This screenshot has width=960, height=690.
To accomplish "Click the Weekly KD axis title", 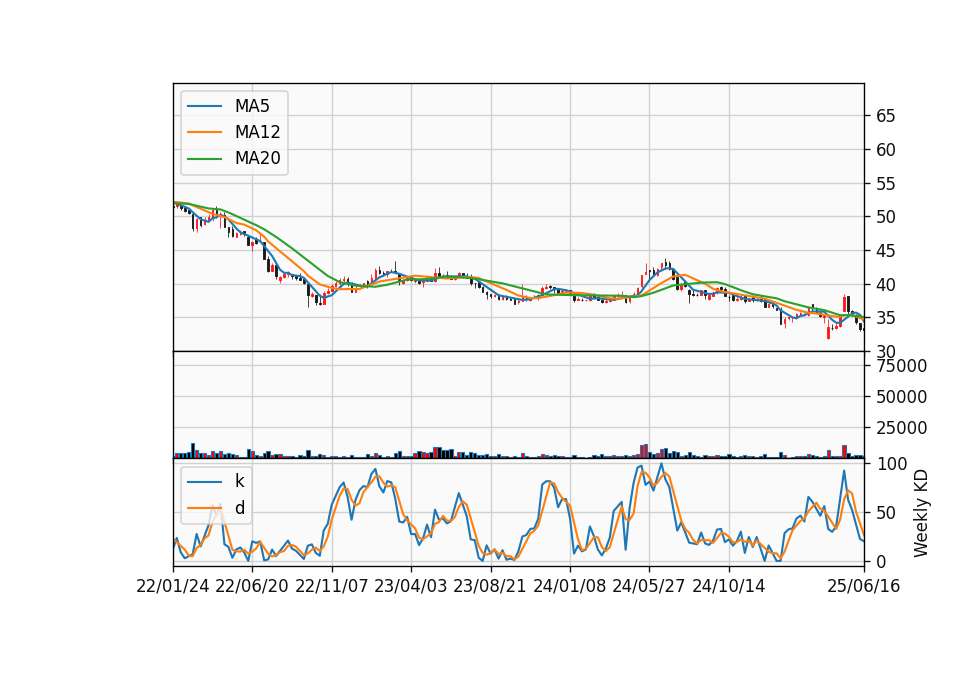I will 920,513.
